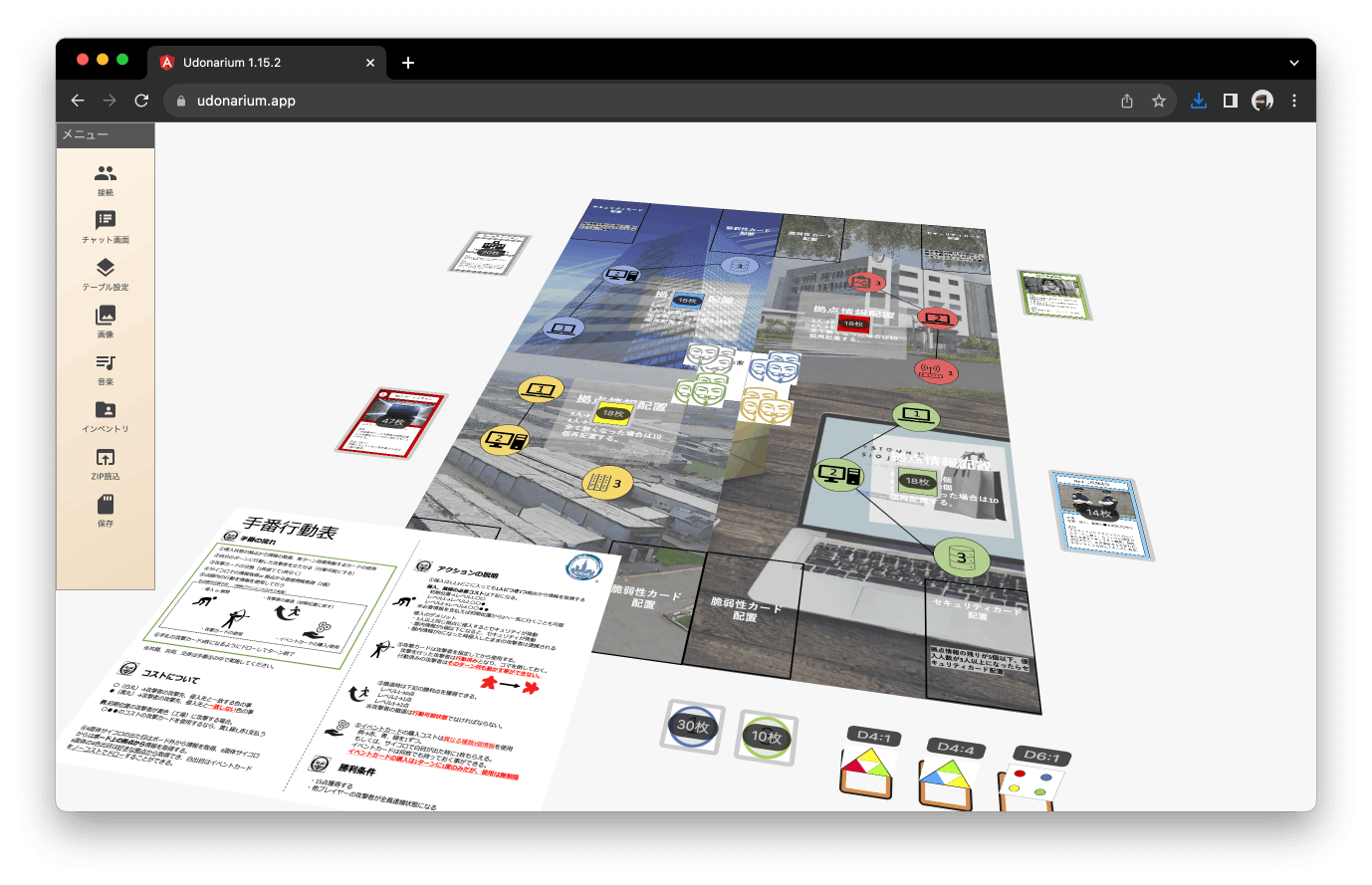Toggle the browser side panel

tap(1231, 101)
